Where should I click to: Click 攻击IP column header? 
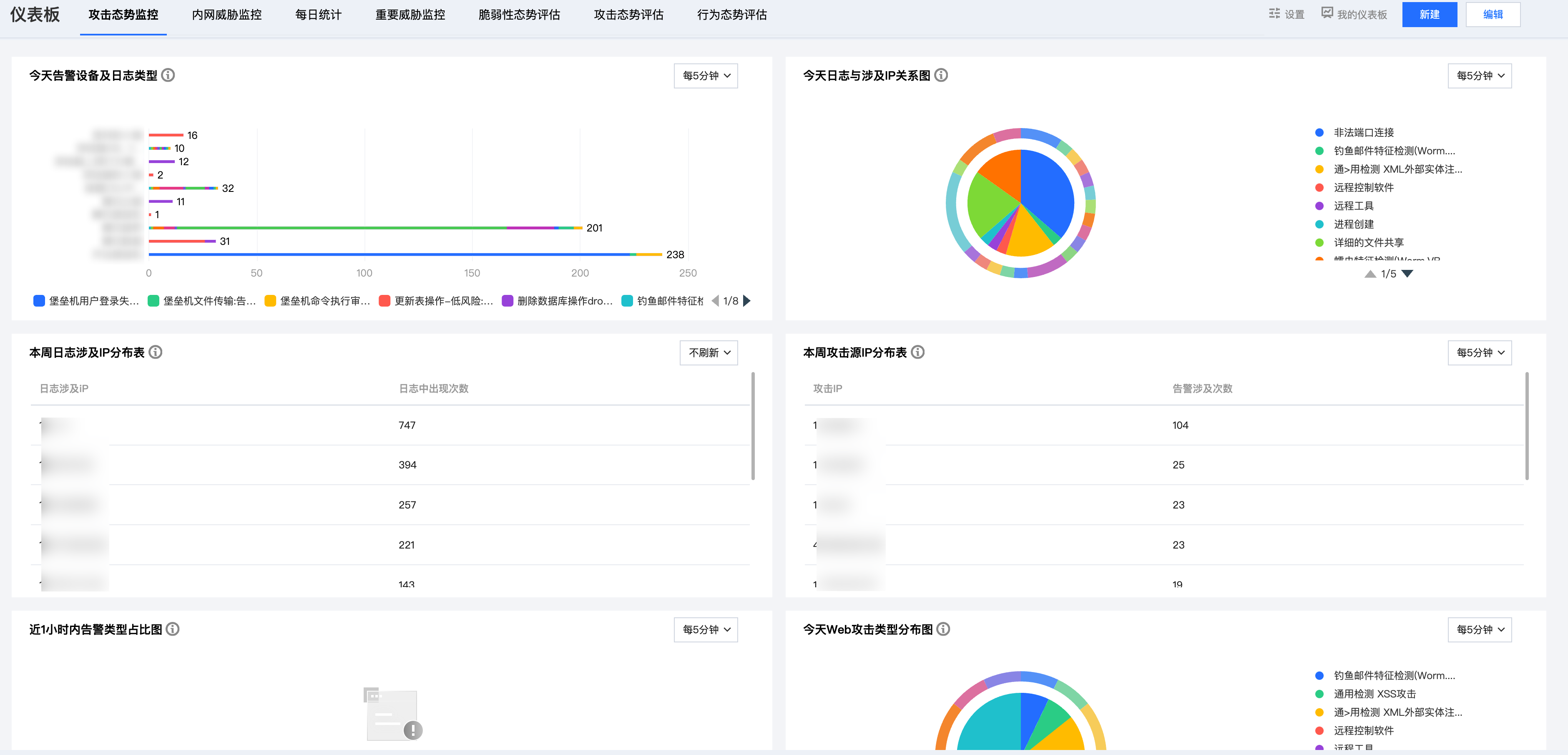point(827,388)
